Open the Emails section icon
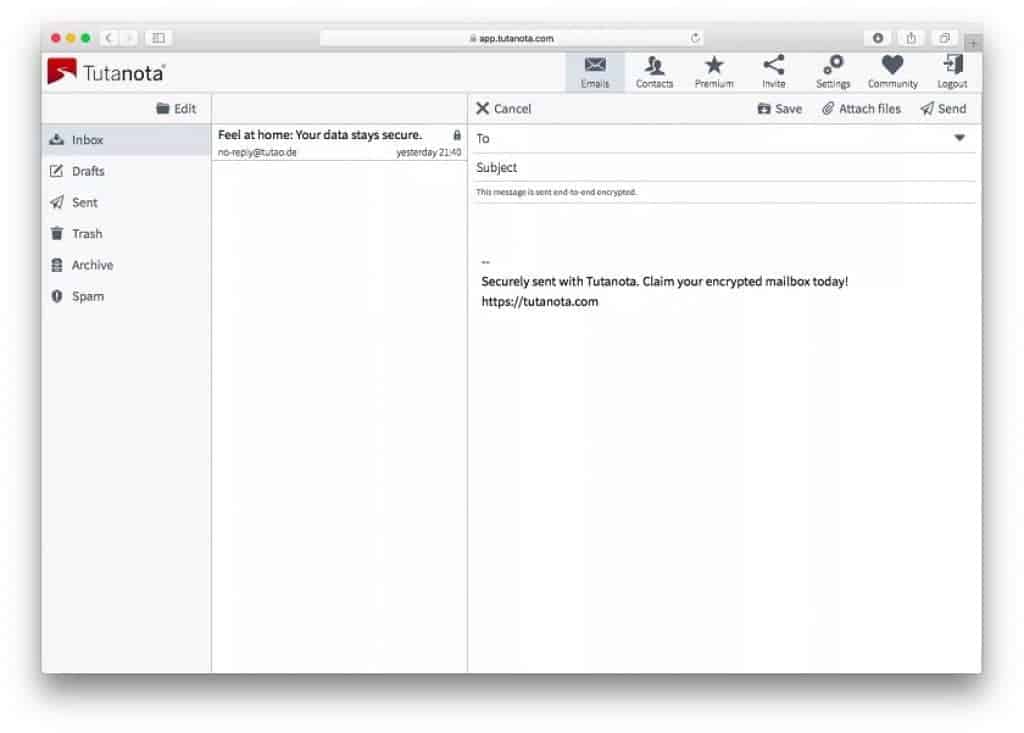The image size is (1024, 733). 595,66
